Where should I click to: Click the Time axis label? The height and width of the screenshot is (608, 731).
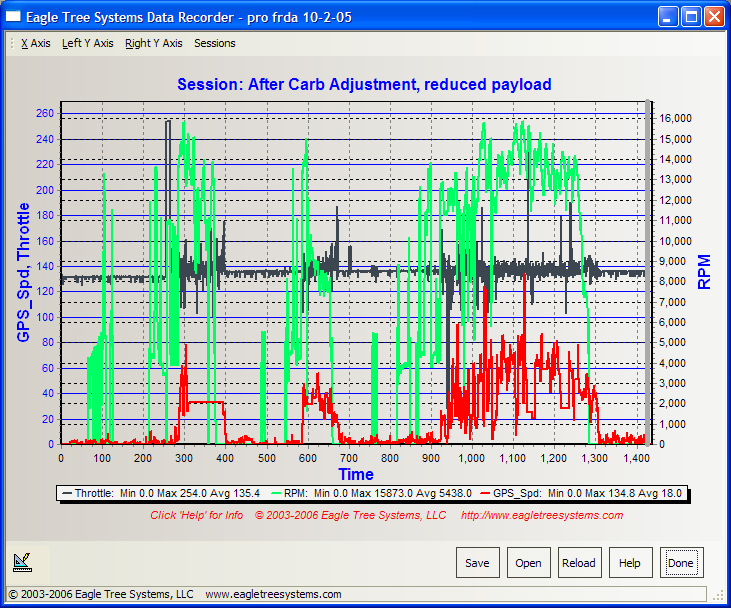(x=356, y=474)
